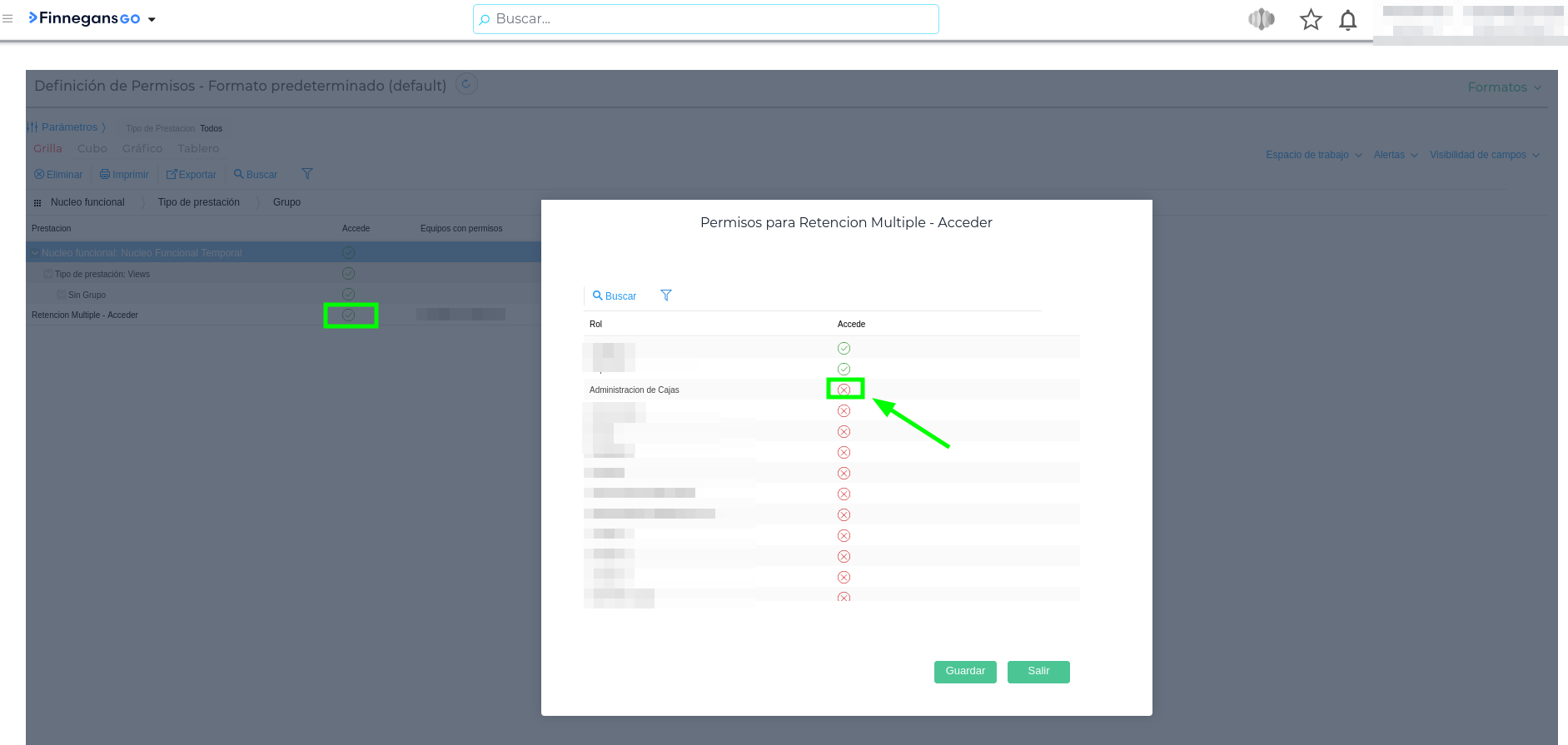
Task: Open Espacio de trabajo dropdown
Action: tap(1313, 155)
